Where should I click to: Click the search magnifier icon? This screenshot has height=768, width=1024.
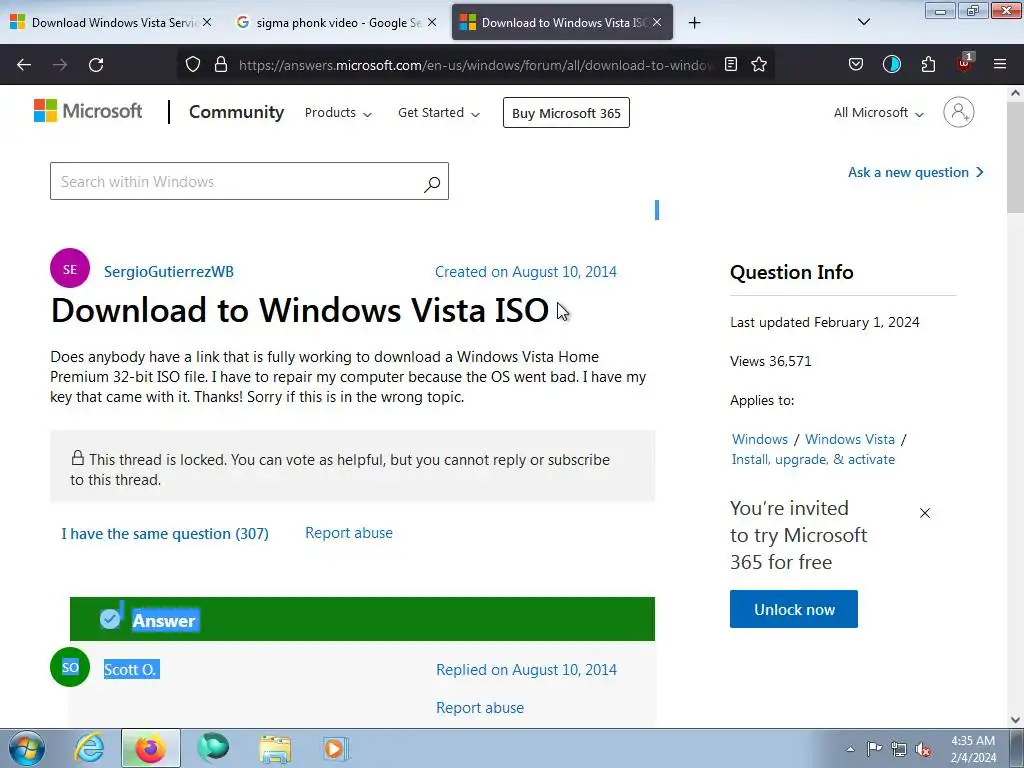pos(432,184)
